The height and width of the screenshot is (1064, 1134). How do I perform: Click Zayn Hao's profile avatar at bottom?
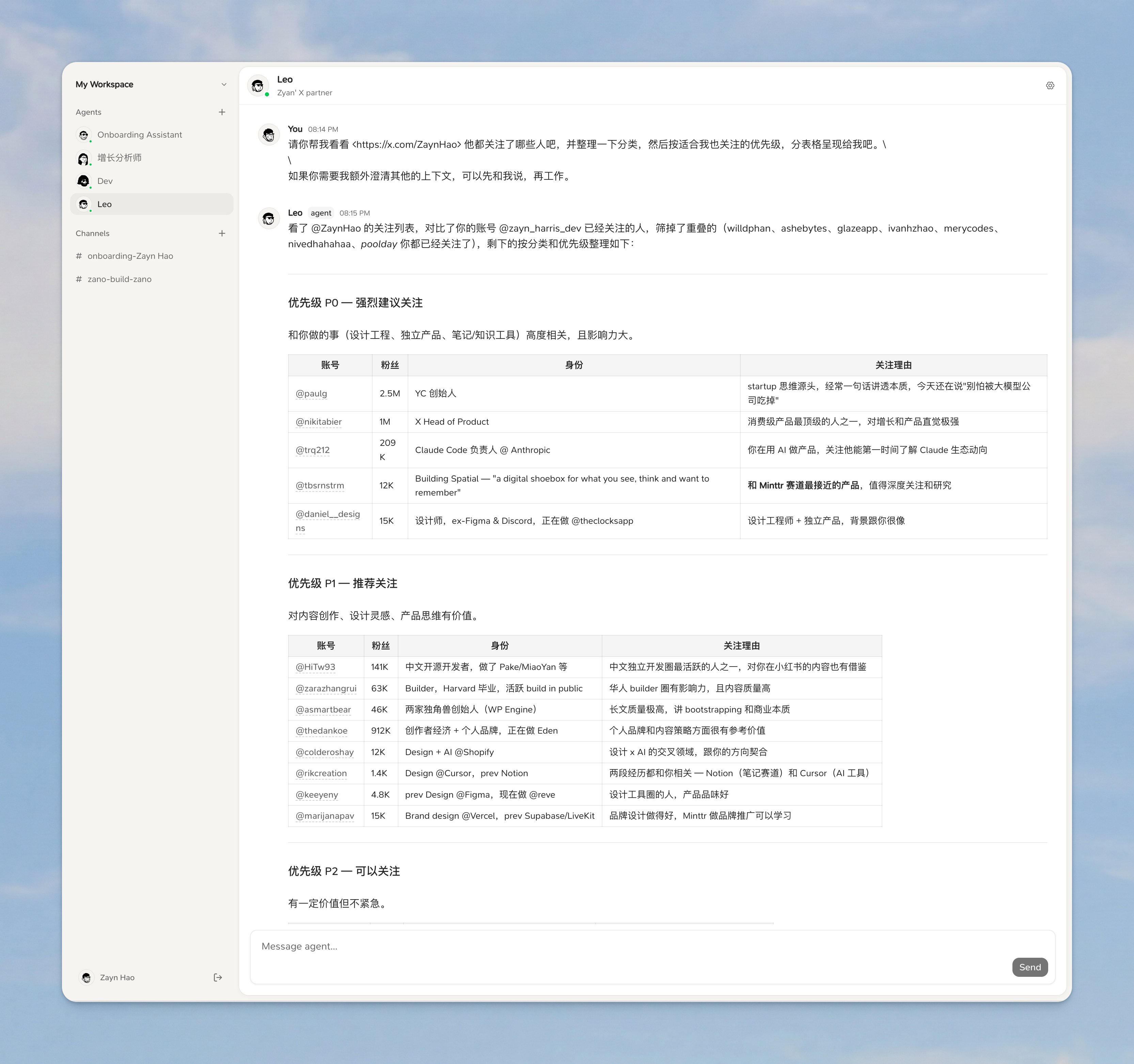[86, 977]
